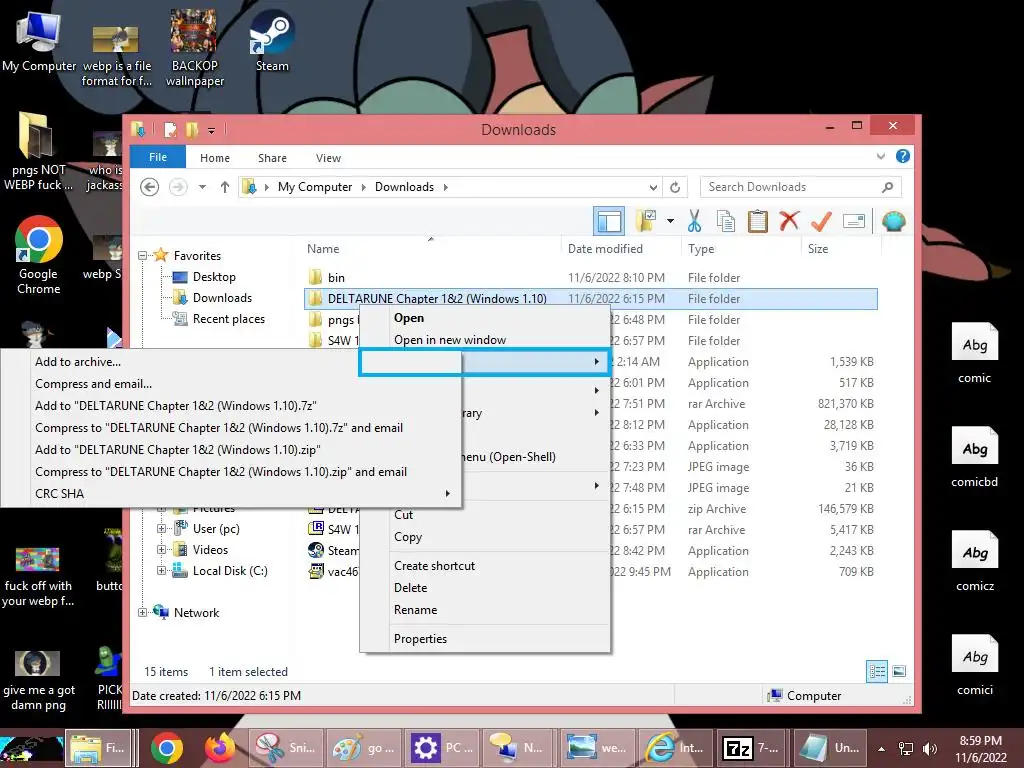Sort by Date modified column
The width and height of the screenshot is (1024, 768).
pos(620,249)
